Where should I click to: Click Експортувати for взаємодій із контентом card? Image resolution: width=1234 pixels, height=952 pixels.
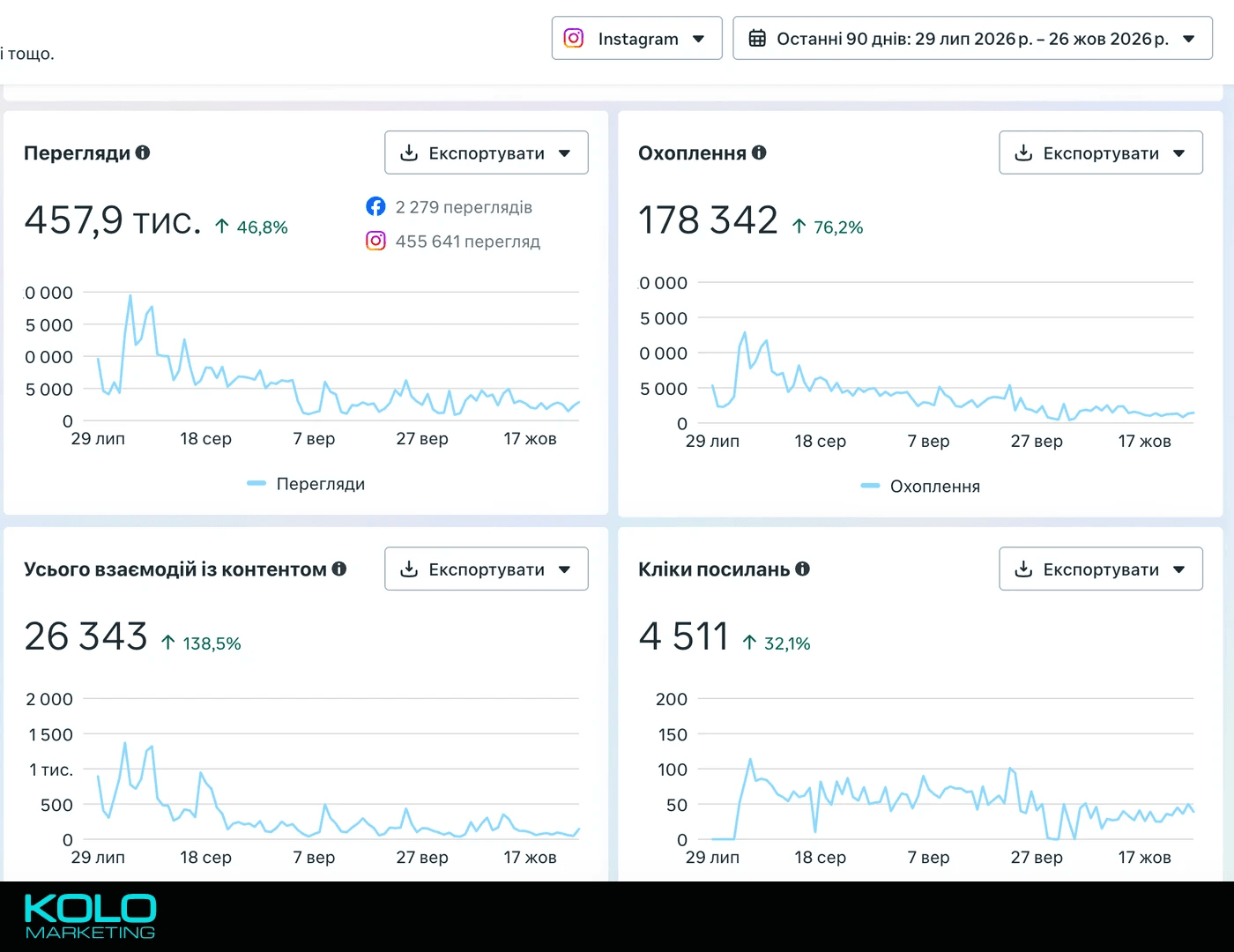[x=486, y=569]
